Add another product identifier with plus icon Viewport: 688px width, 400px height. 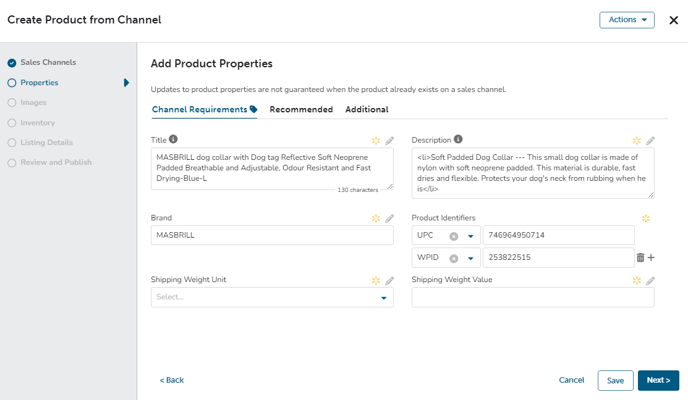651,257
